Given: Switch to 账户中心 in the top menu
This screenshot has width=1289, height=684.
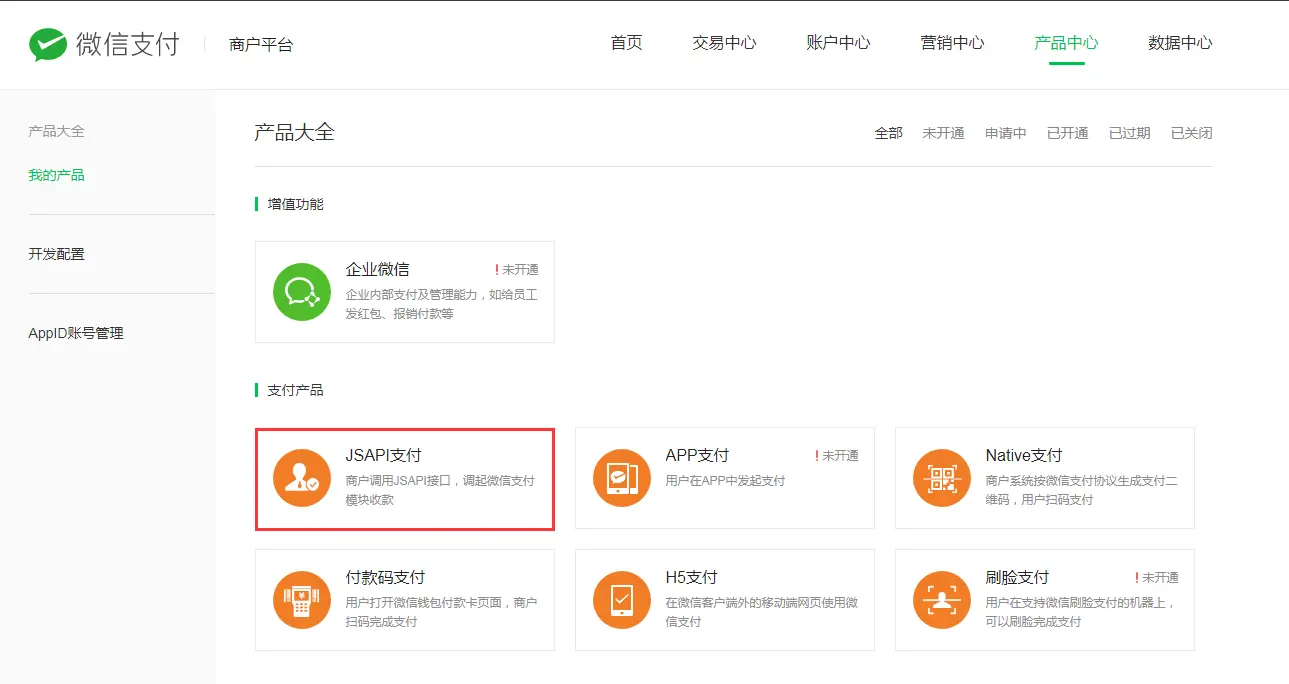Looking at the screenshot, I should tap(838, 43).
